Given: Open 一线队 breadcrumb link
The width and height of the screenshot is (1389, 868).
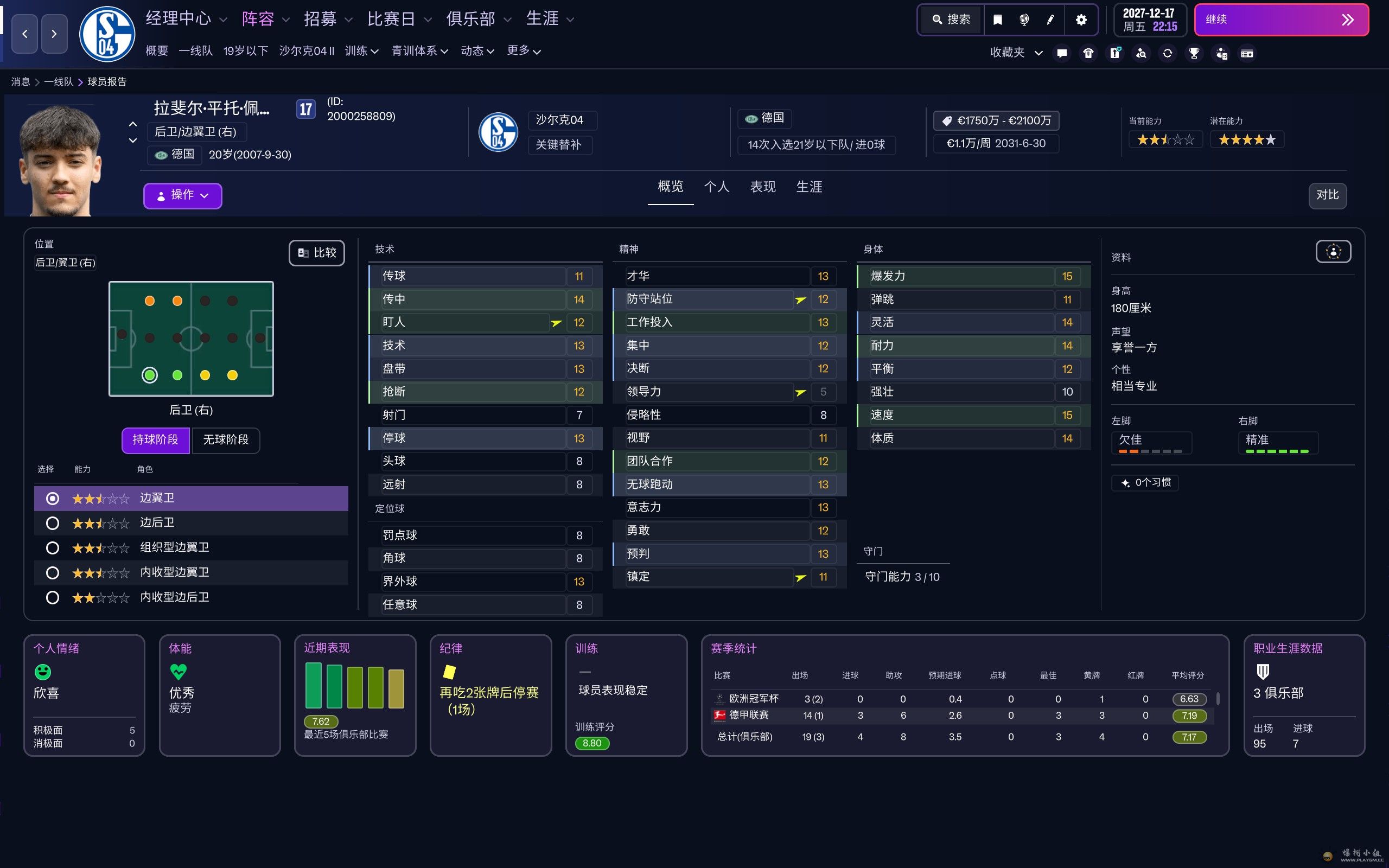Looking at the screenshot, I should click(x=59, y=82).
